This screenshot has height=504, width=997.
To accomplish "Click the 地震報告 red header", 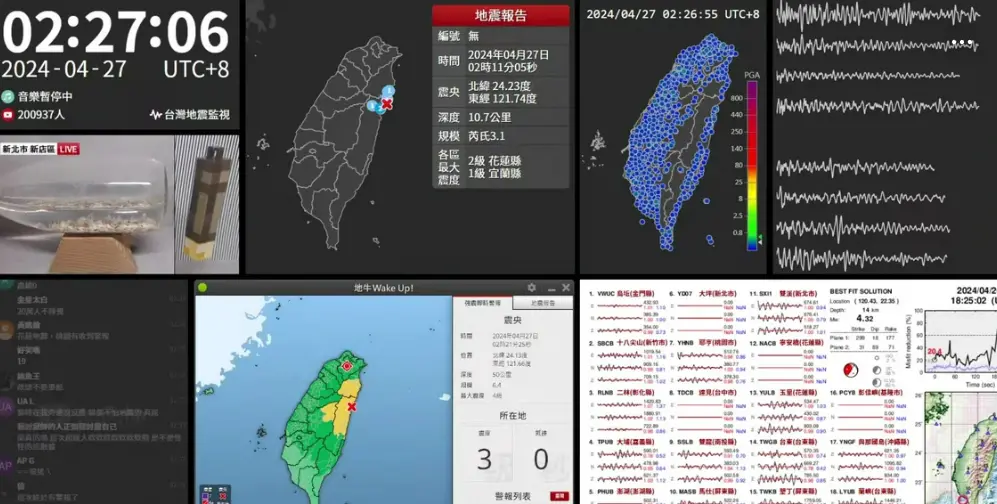I will click(501, 16).
